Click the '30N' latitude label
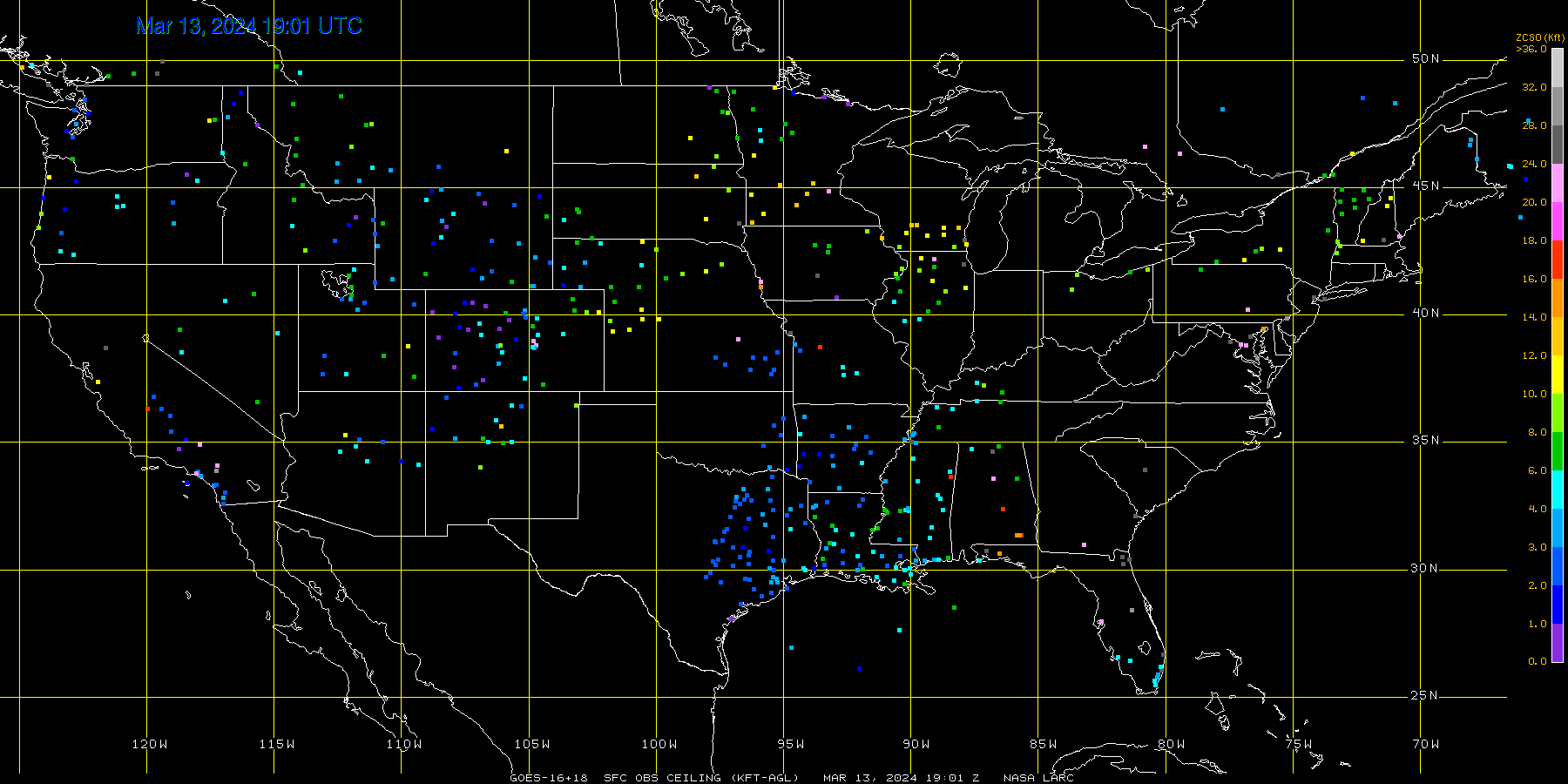1568x784 pixels. [1426, 569]
